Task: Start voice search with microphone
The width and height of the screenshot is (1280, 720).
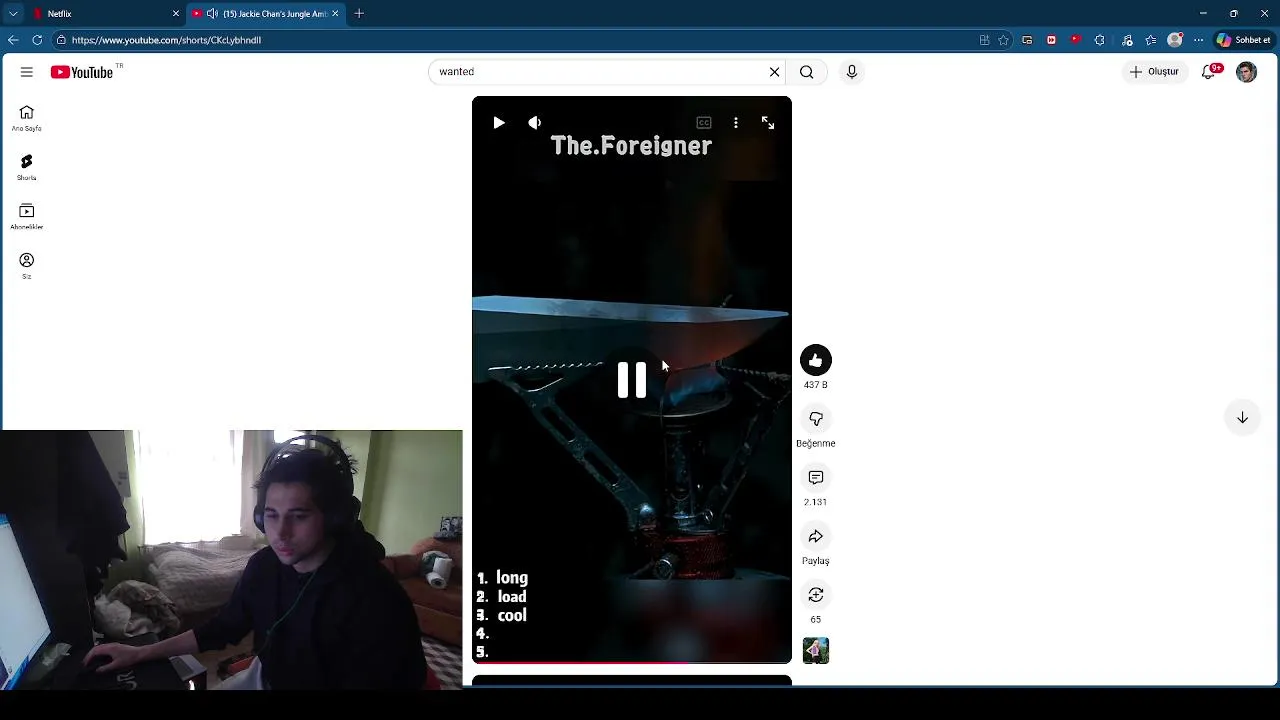Action: (x=852, y=72)
